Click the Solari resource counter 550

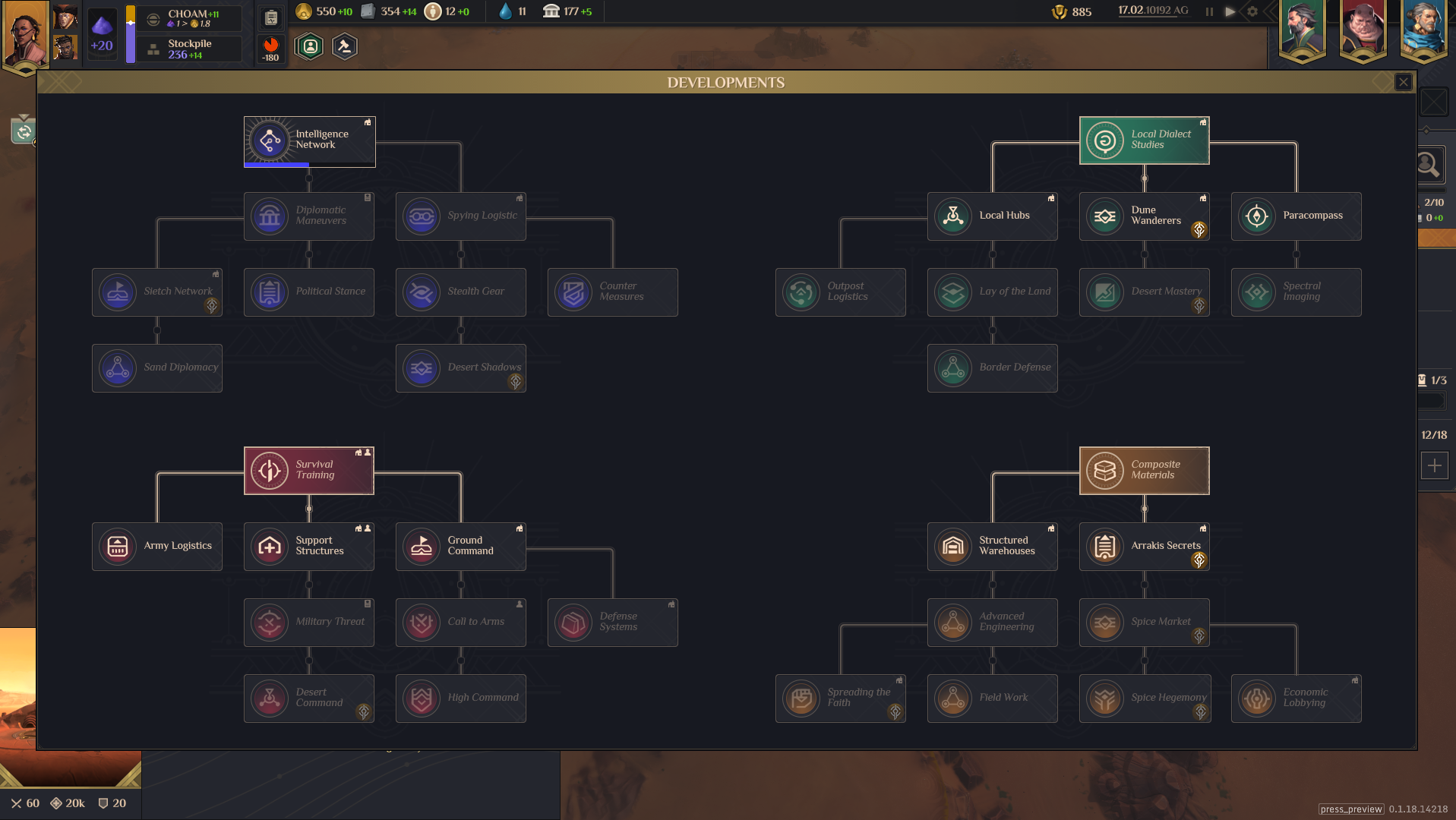pos(324,11)
